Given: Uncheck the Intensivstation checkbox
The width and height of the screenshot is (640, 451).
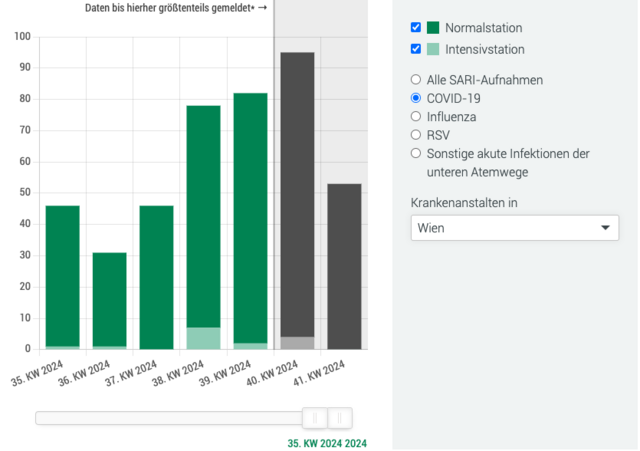Looking at the screenshot, I should pos(416,49).
